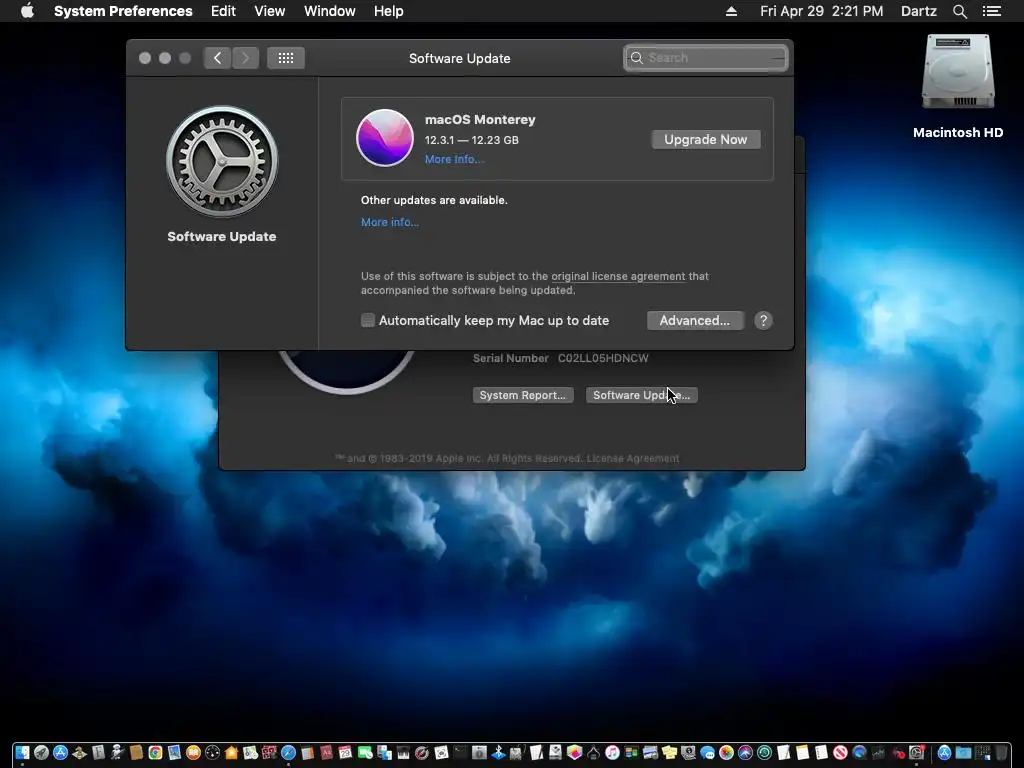Open Notes from the Dock

(802, 752)
